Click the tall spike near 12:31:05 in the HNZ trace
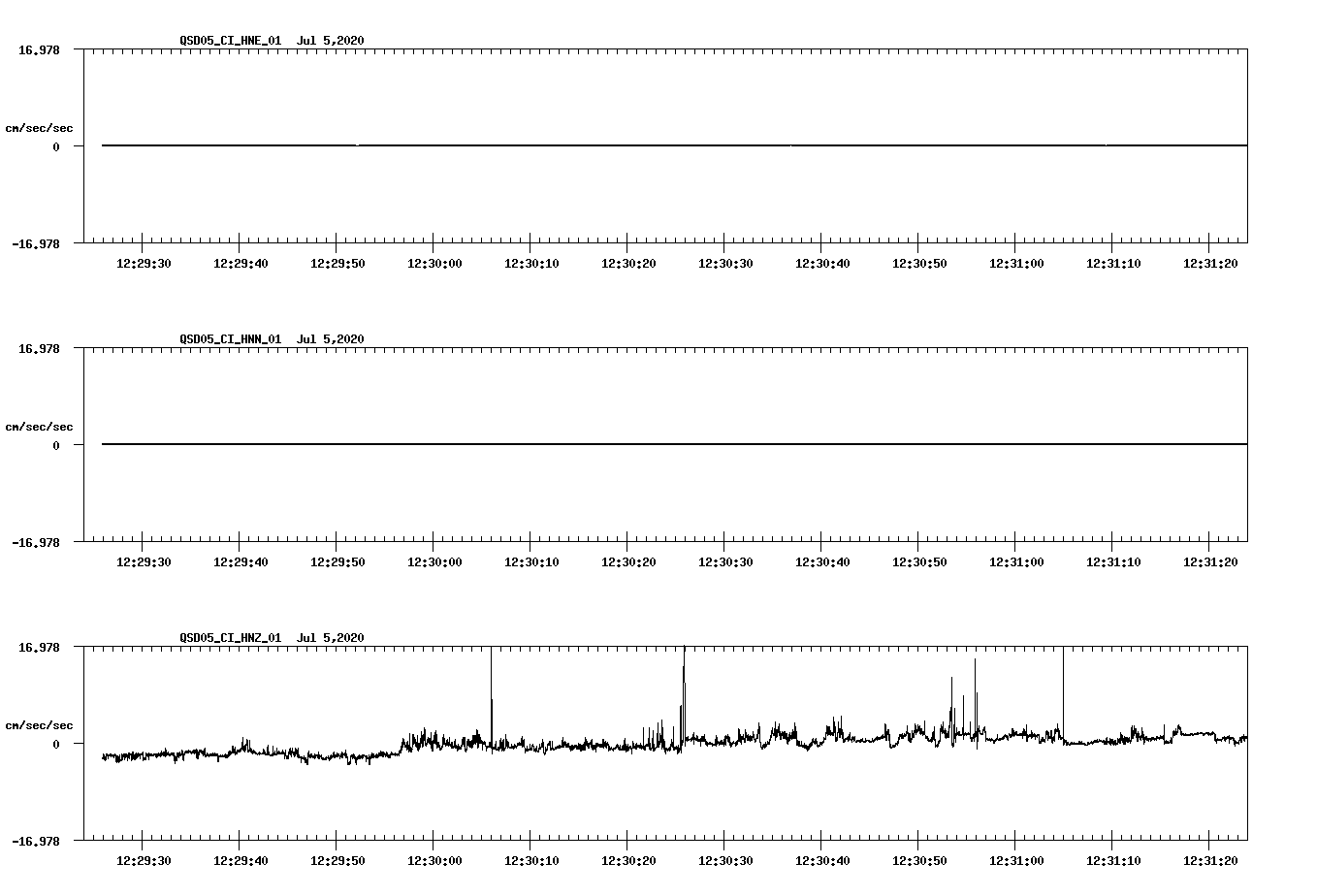 click(1063, 693)
